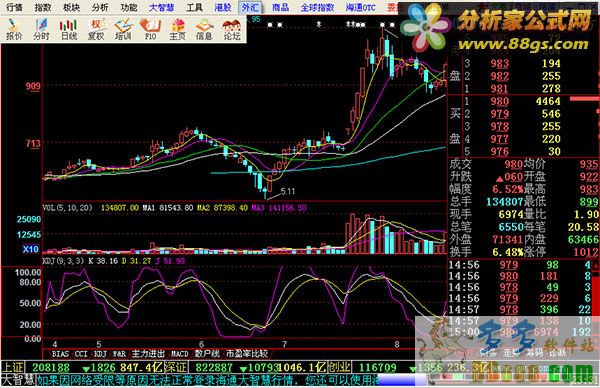Image resolution: width=600 pixels, height=388 pixels.
Task: Open the 商品 menu item
Action: pyautogui.click(x=280, y=7)
